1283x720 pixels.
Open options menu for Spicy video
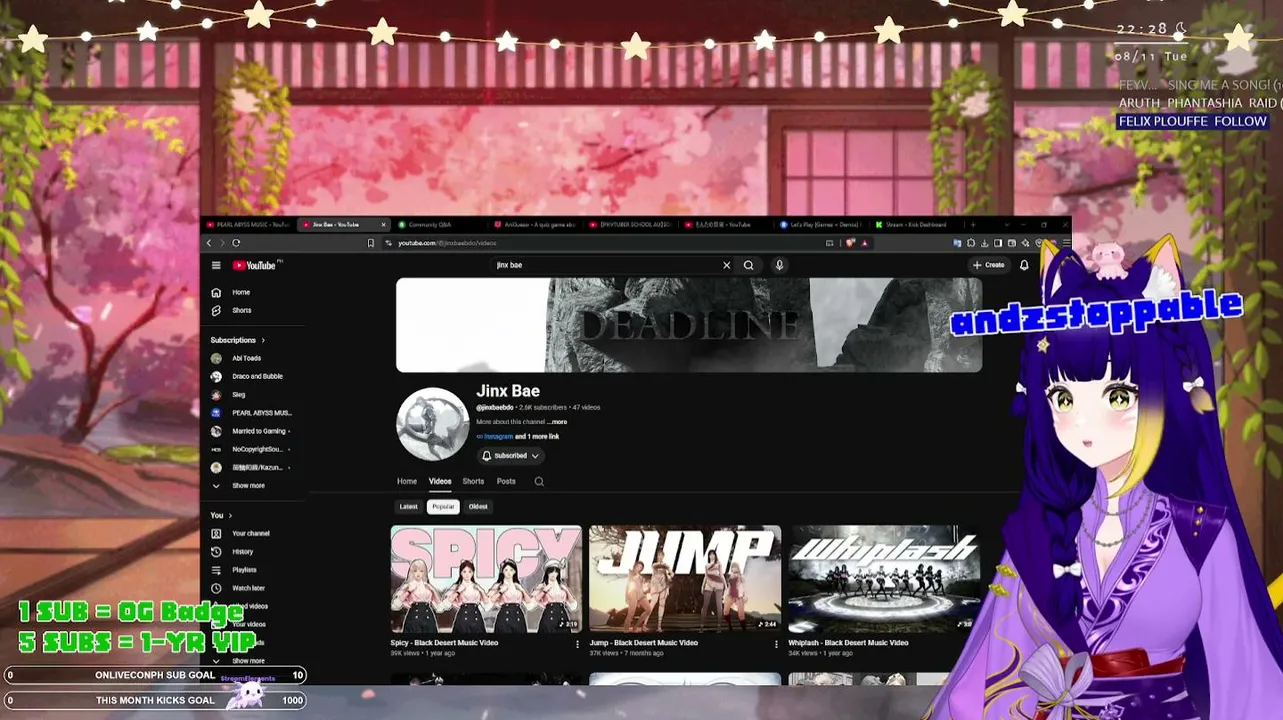[577, 644]
